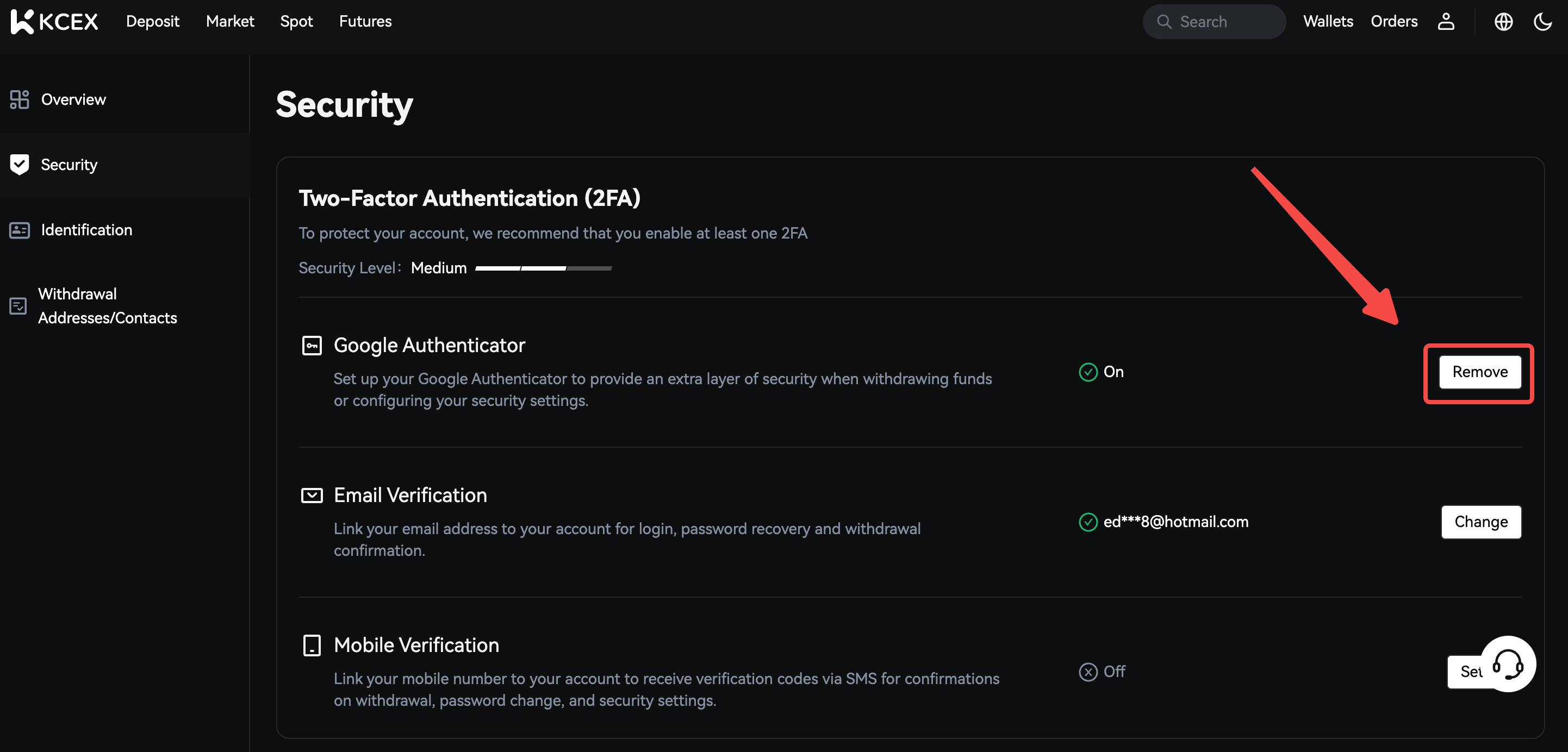
Task: Open the user profile icon
Action: click(x=1446, y=21)
